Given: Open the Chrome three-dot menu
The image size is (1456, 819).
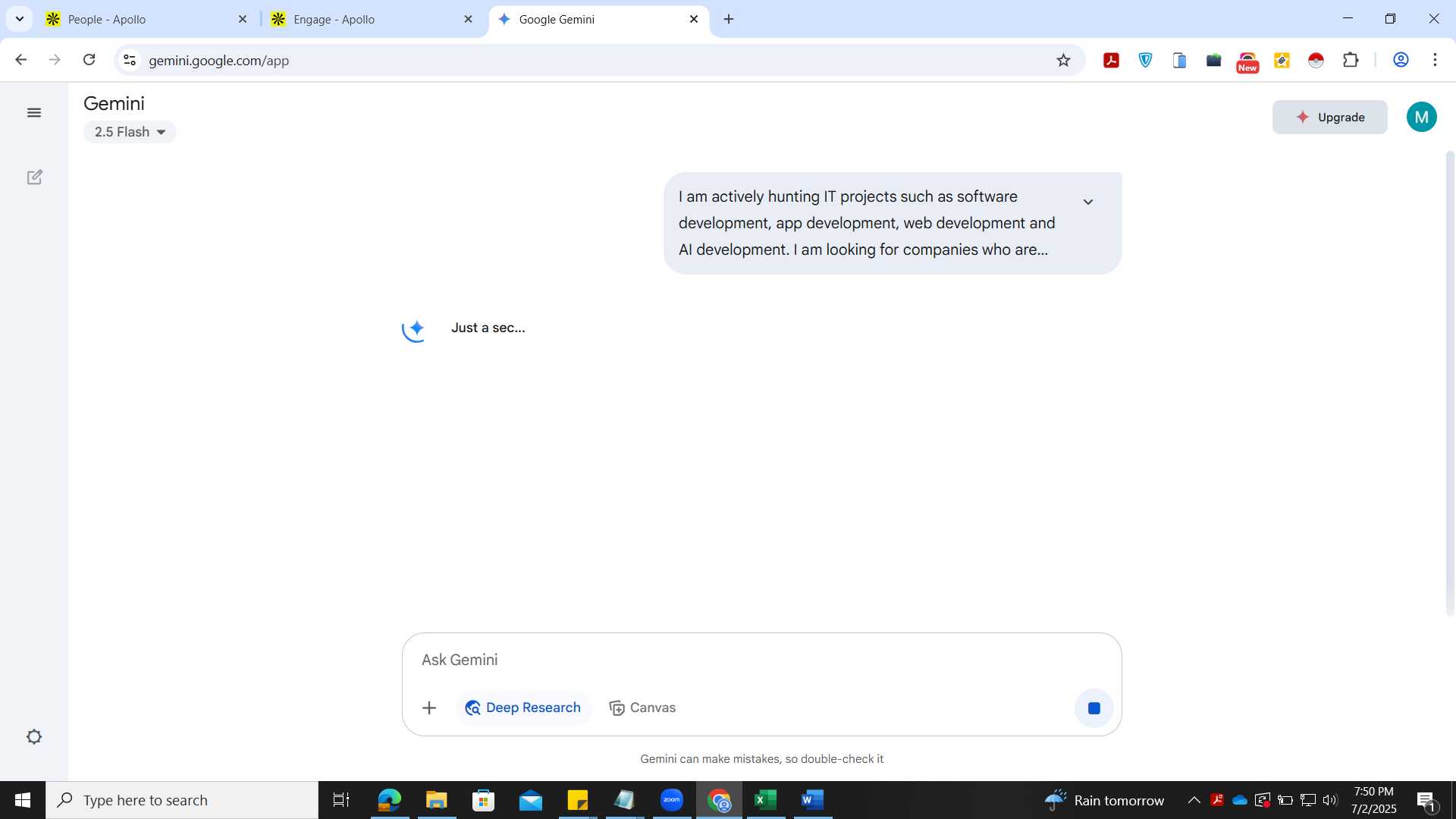Looking at the screenshot, I should [x=1435, y=60].
